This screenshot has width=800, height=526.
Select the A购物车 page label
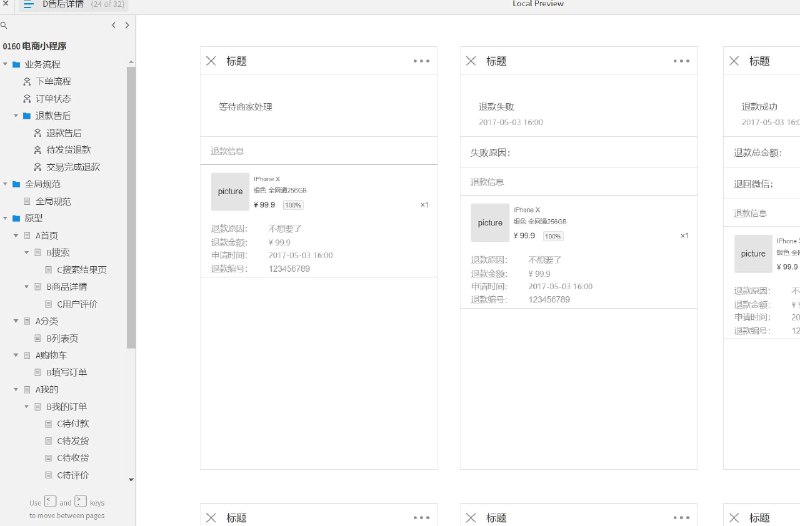coord(51,355)
